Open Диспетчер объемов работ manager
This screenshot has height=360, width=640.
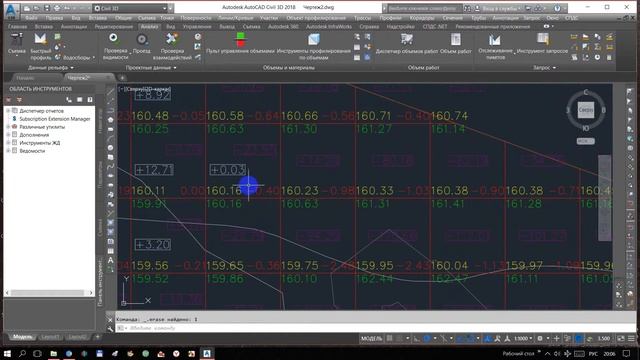[x=407, y=44]
